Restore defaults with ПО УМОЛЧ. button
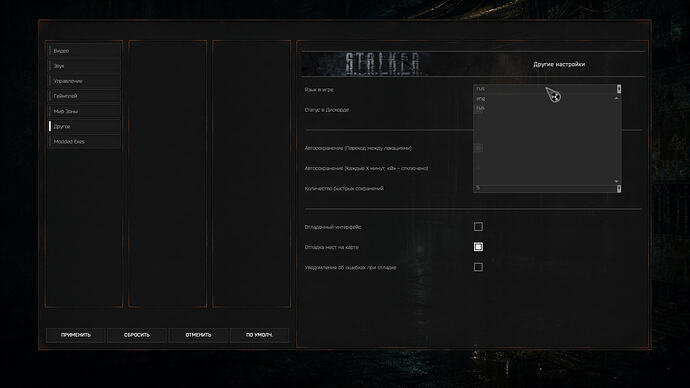Image resolution: width=690 pixels, height=388 pixels. tap(259, 335)
